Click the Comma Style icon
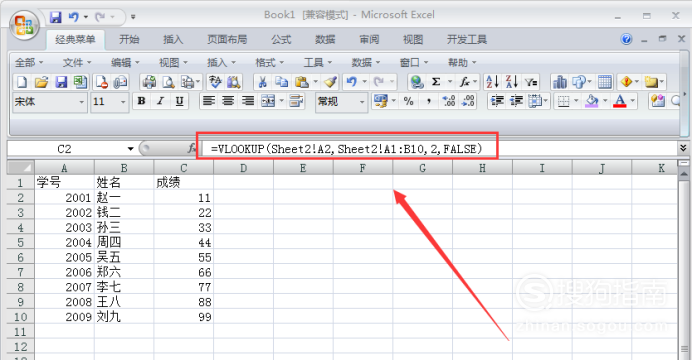692x360 pixels. coord(428,101)
